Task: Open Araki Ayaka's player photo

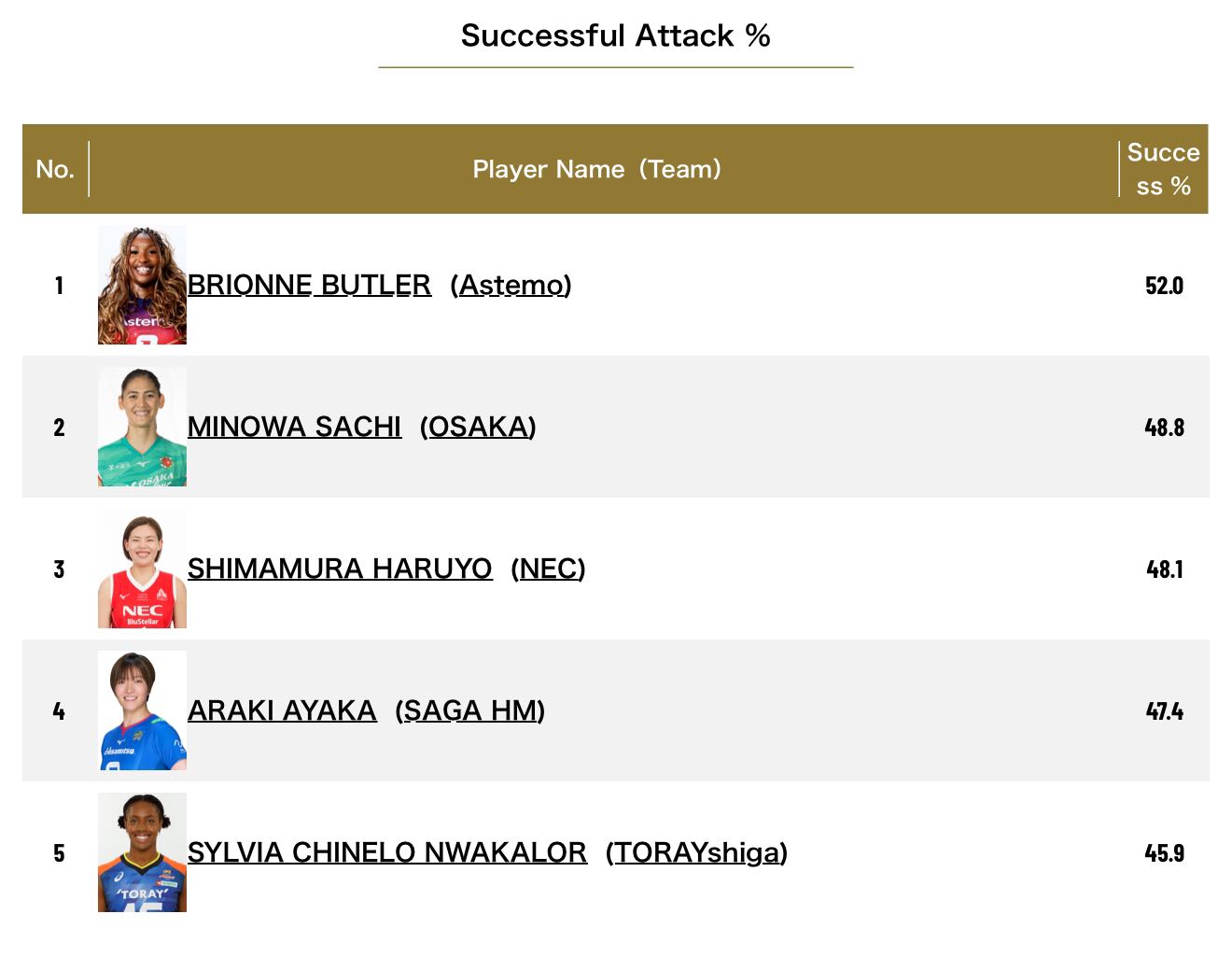Action: click(142, 710)
